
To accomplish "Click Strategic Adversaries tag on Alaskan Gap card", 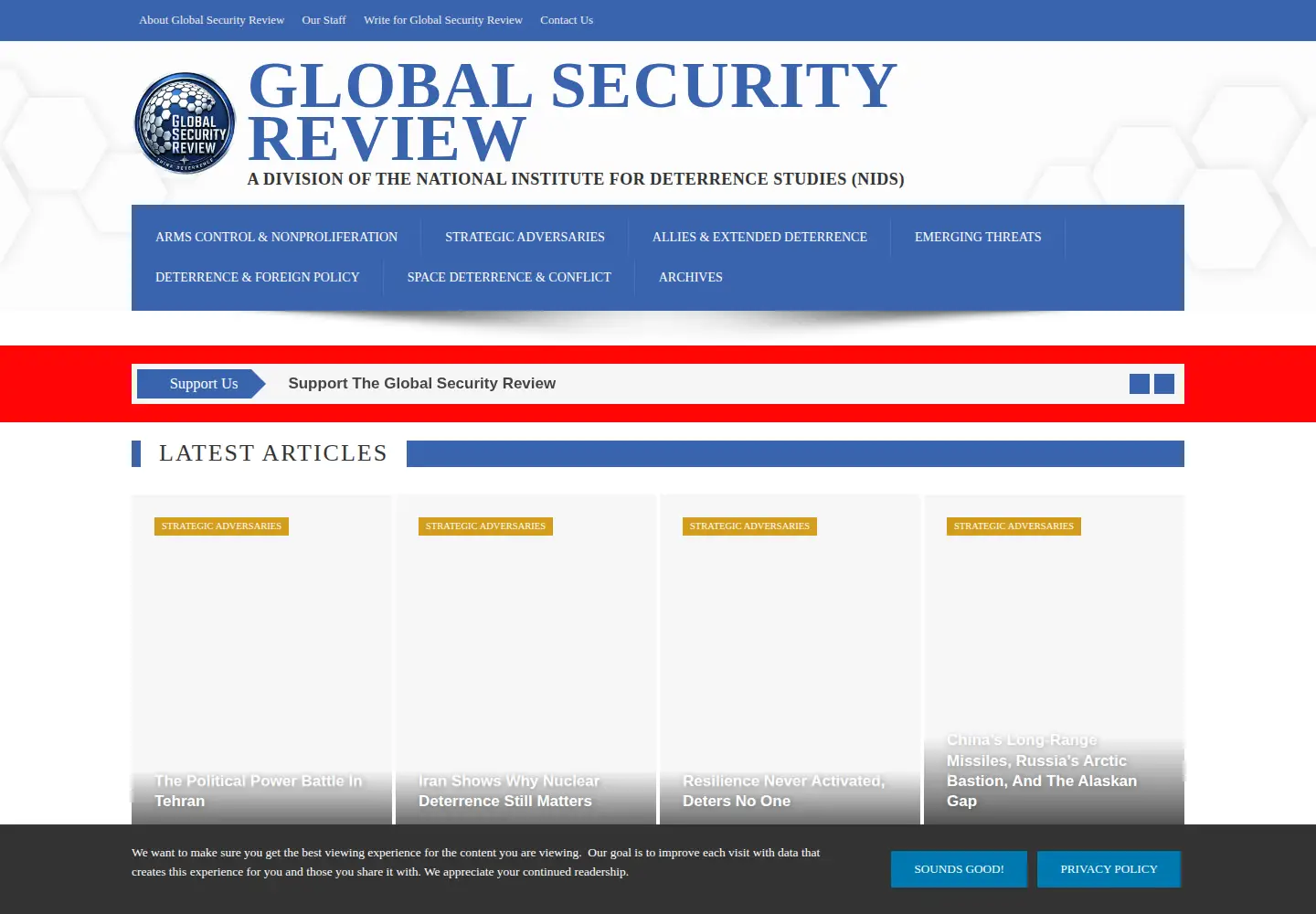I will [1014, 526].
